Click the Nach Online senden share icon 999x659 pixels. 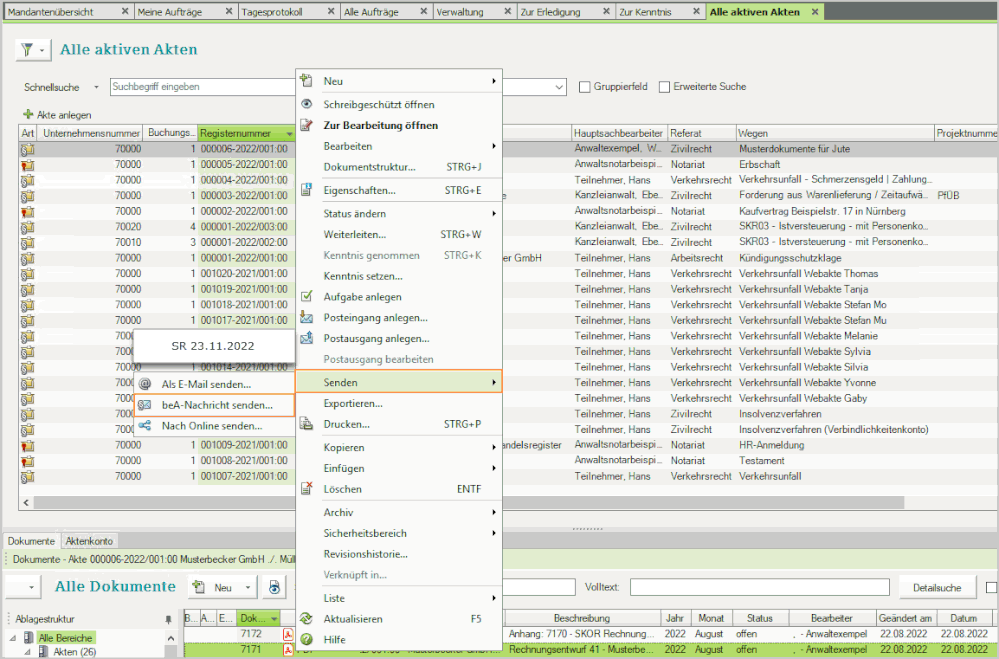tap(145, 426)
